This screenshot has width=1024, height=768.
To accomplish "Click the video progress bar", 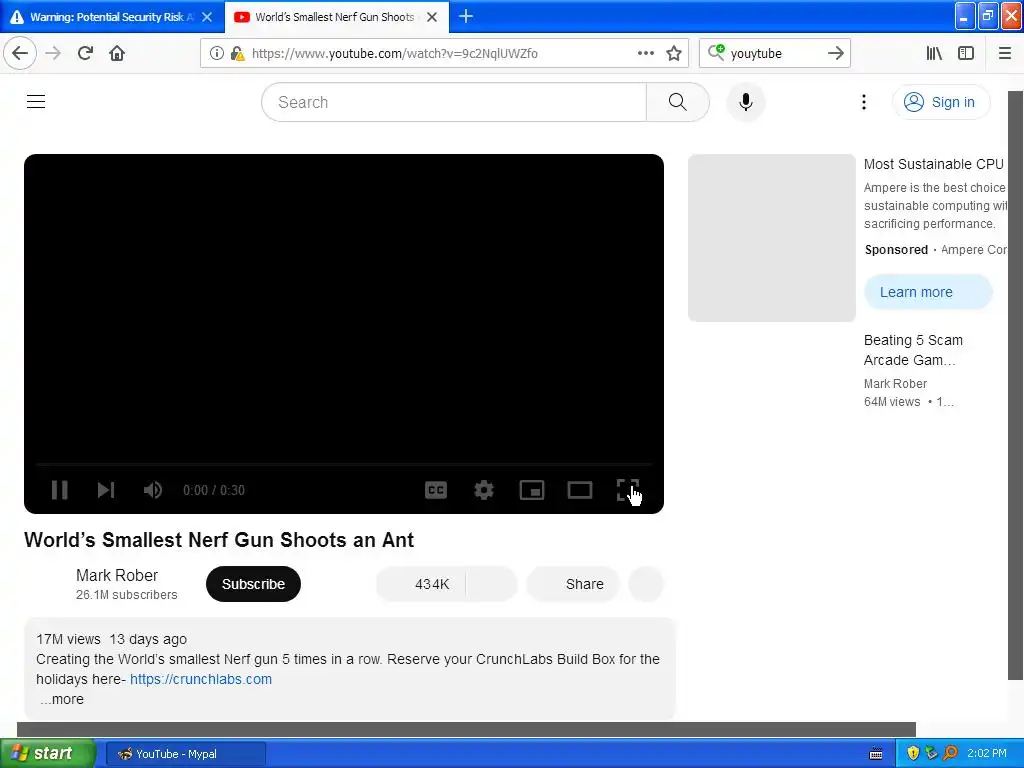I will [344, 464].
